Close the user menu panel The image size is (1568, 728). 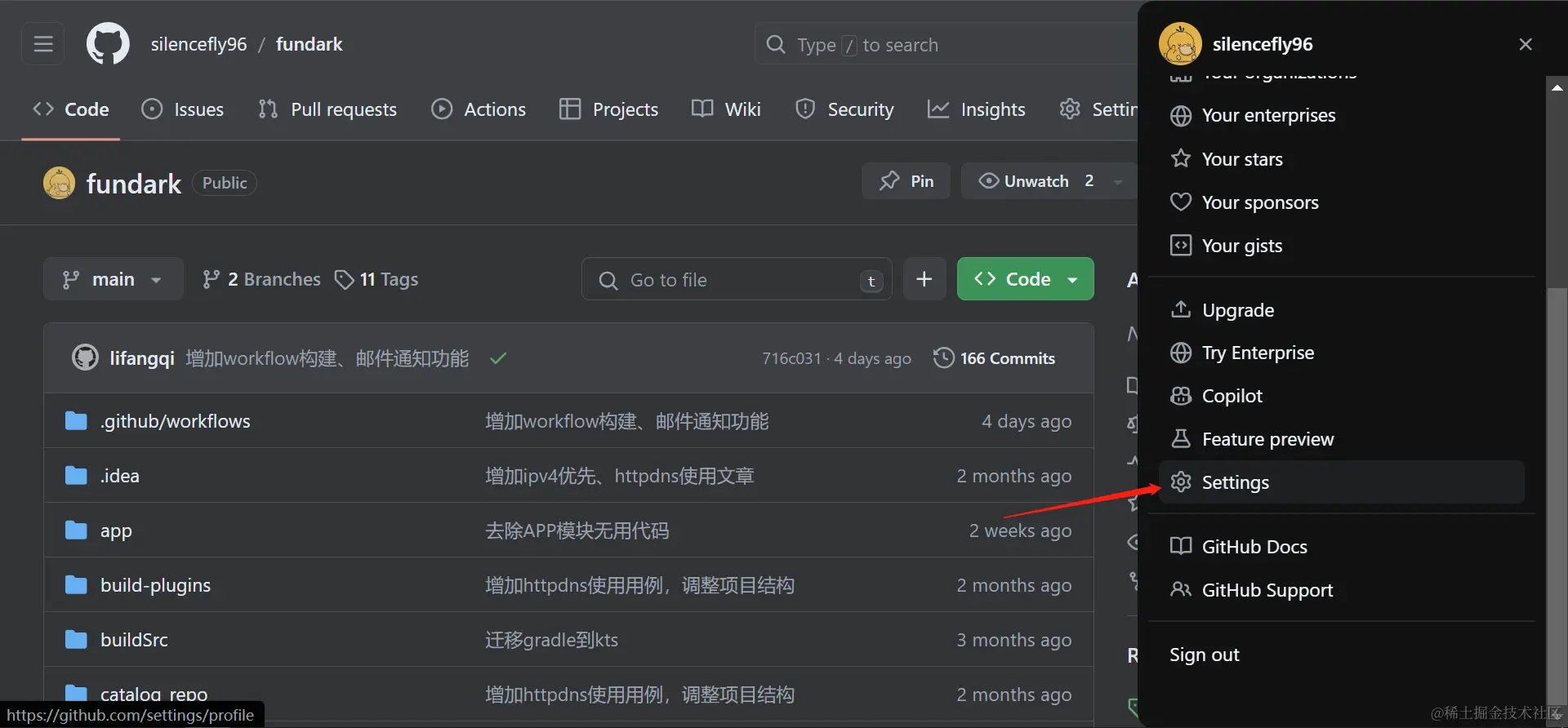point(1526,44)
